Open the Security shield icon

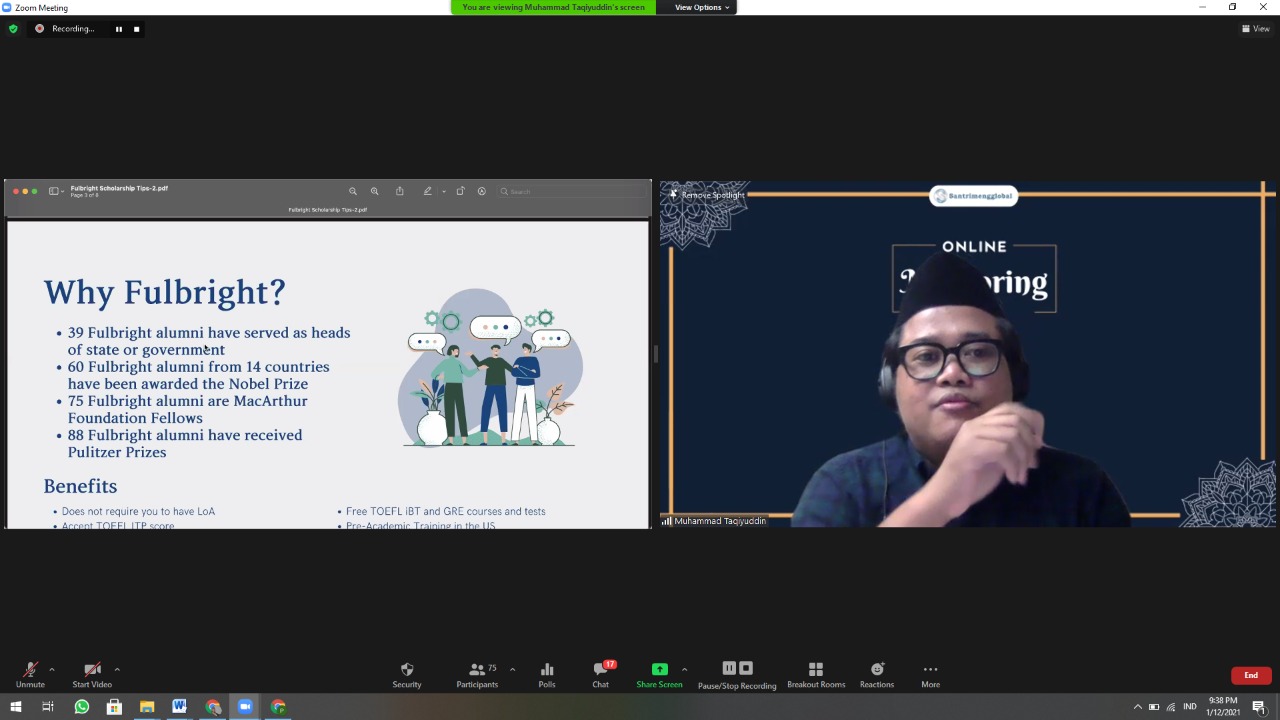point(406,670)
